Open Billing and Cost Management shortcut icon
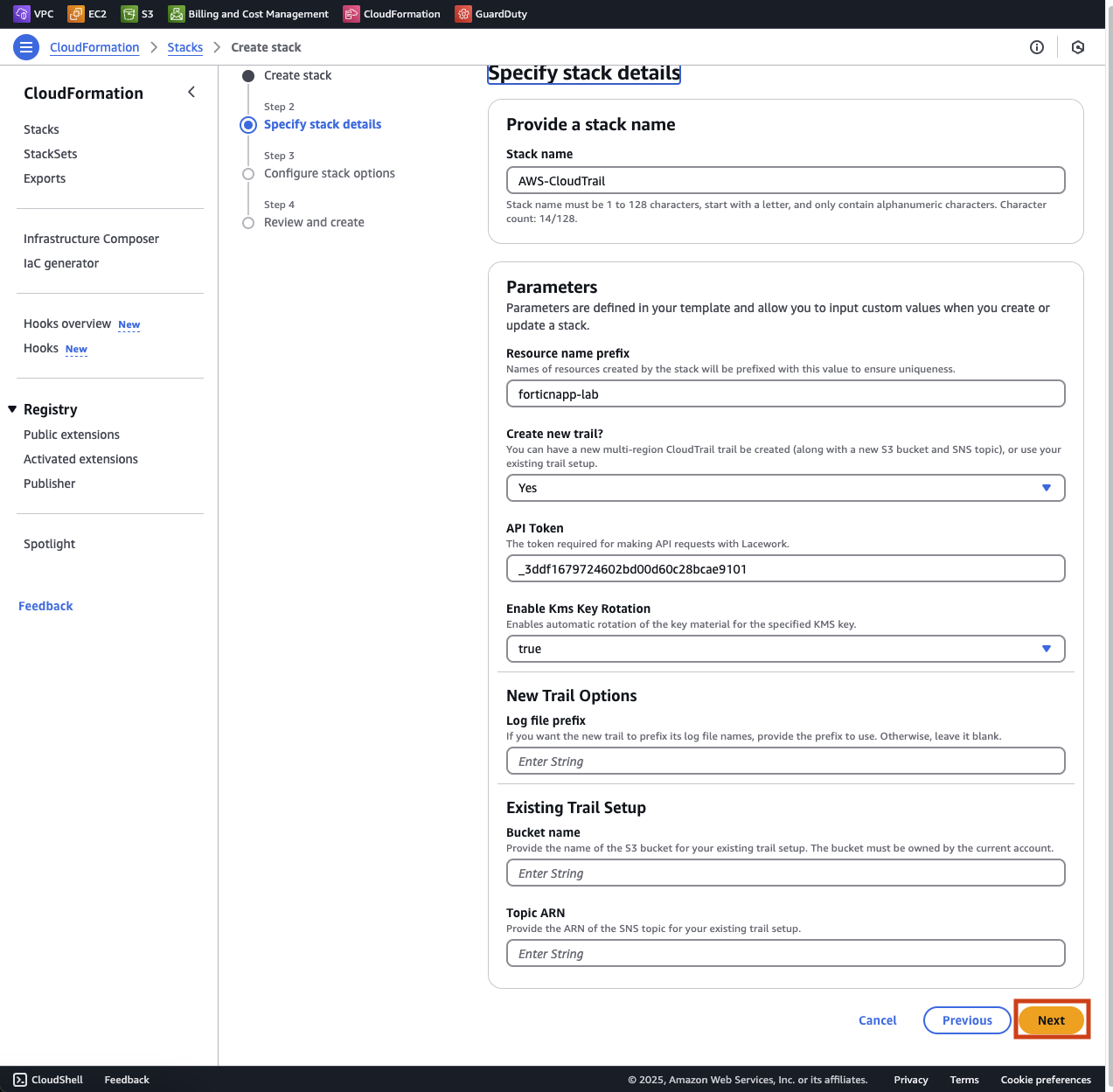The image size is (1113, 1092). pos(177,14)
